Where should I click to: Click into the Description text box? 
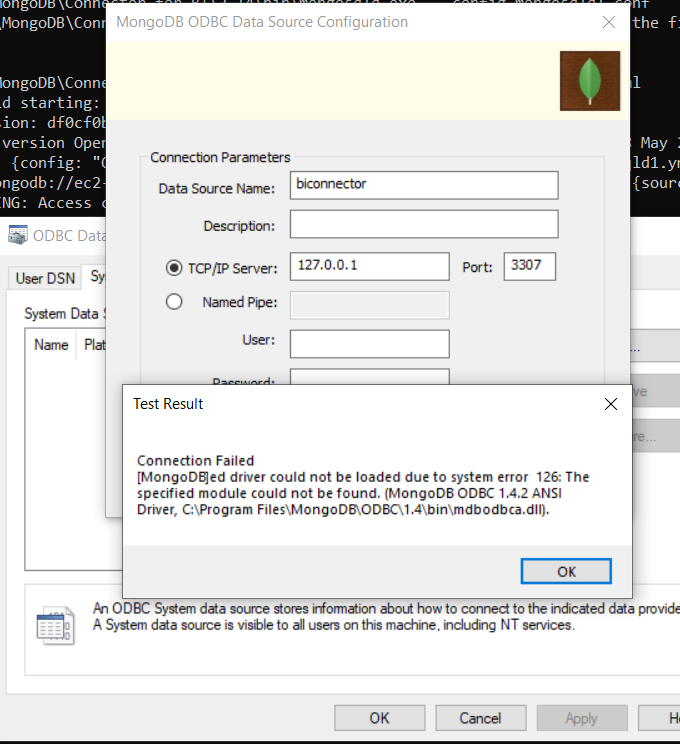pos(423,224)
